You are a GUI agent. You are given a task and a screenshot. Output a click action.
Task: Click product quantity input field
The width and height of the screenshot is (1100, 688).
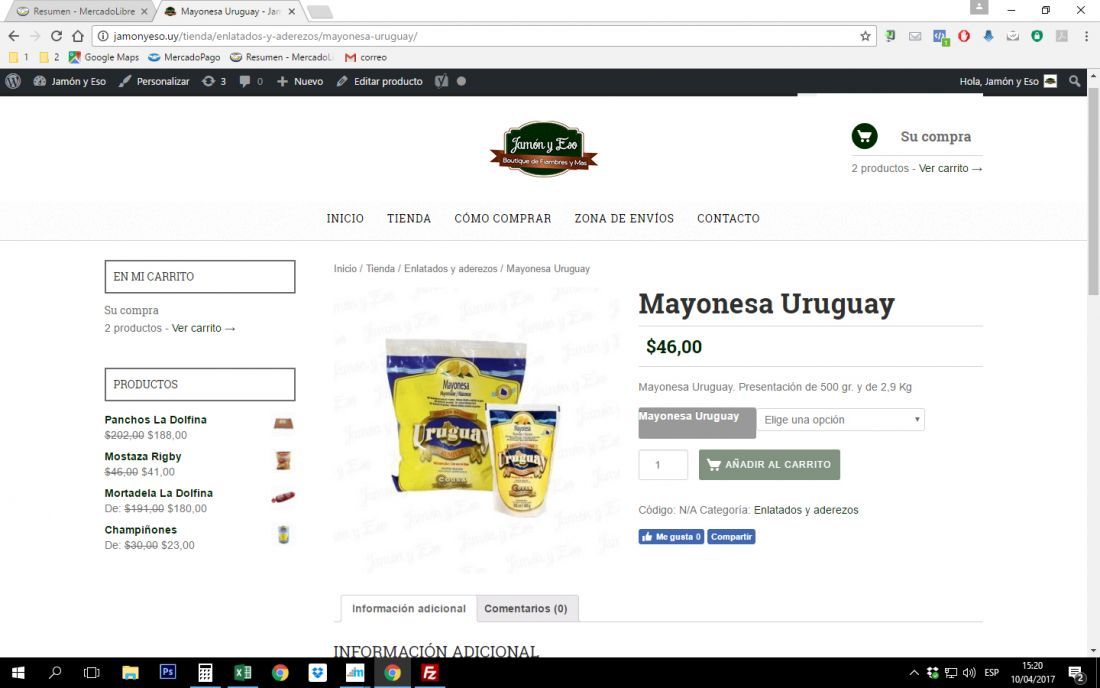click(x=663, y=464)
